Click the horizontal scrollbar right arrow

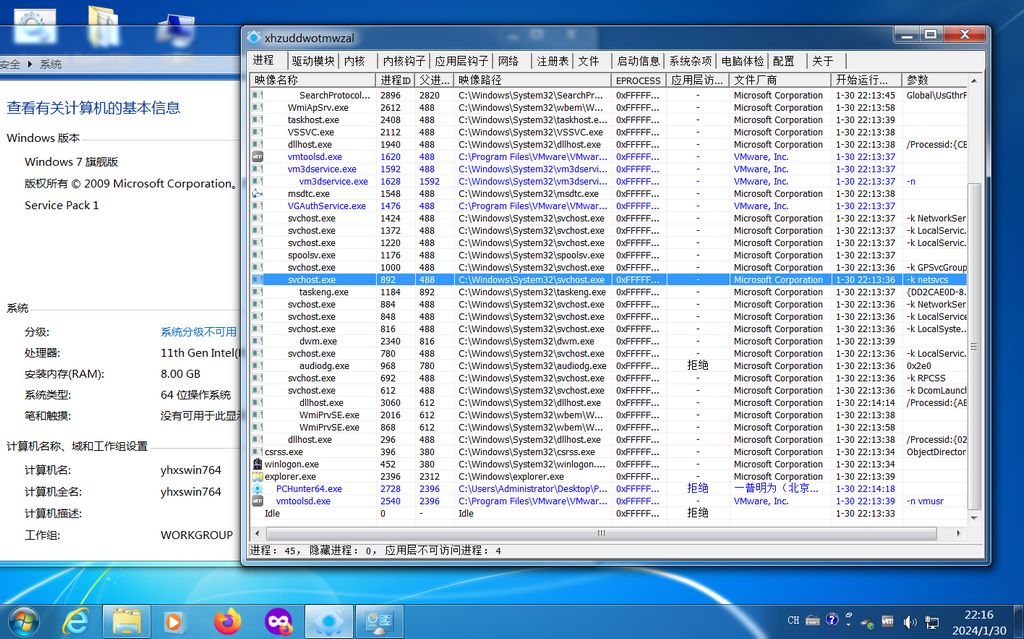point(959,533)
